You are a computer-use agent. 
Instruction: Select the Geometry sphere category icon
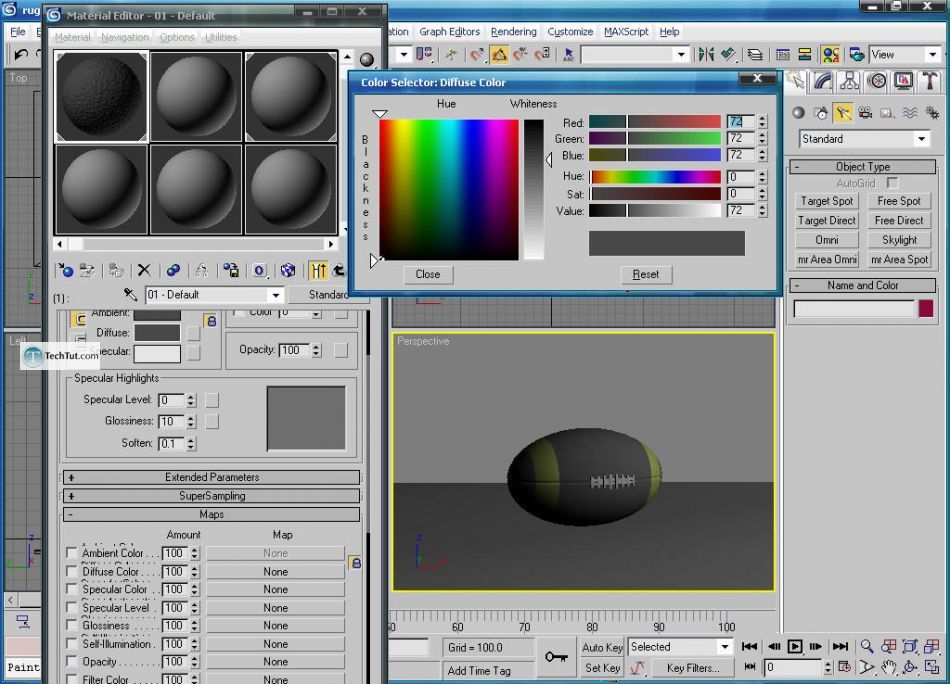click(799, 113)
